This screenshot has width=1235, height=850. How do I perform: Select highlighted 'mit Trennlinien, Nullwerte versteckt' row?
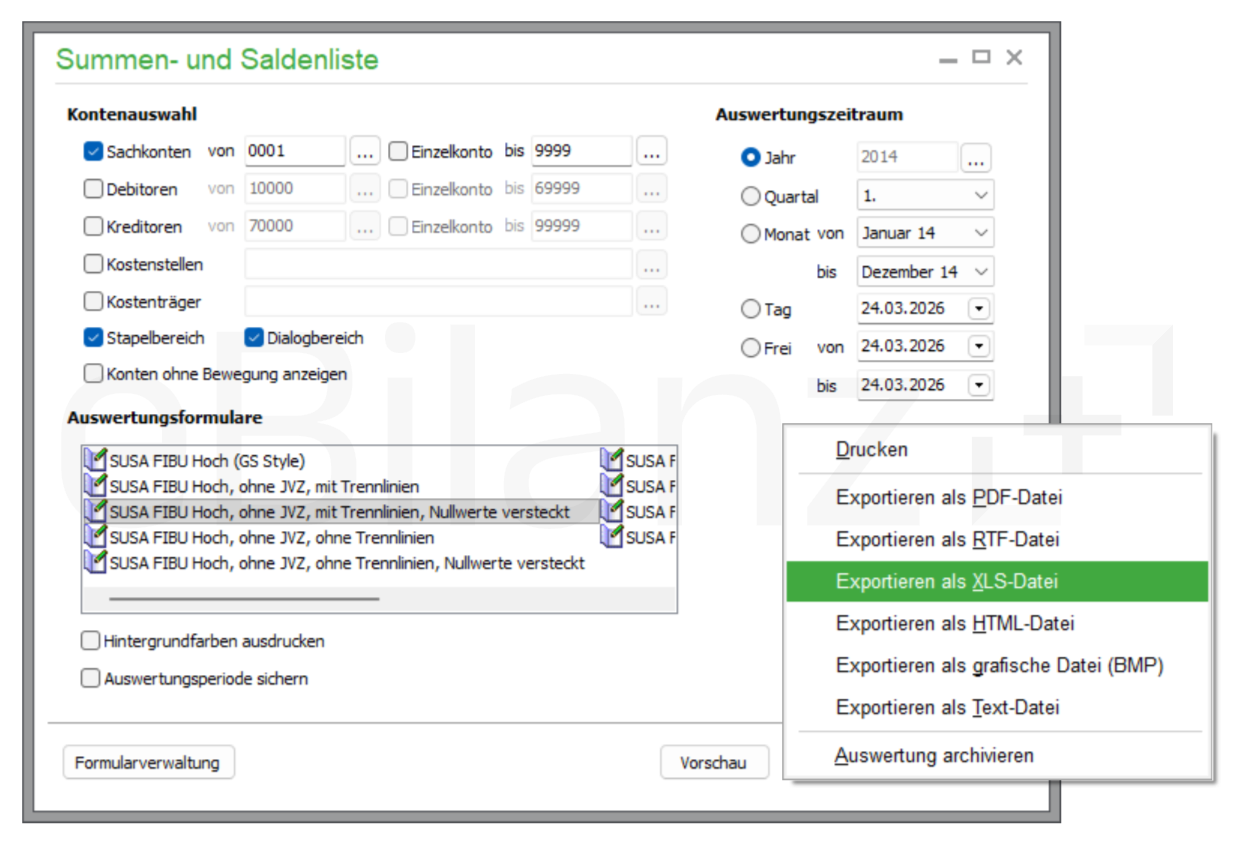click(x=340, y=512)
